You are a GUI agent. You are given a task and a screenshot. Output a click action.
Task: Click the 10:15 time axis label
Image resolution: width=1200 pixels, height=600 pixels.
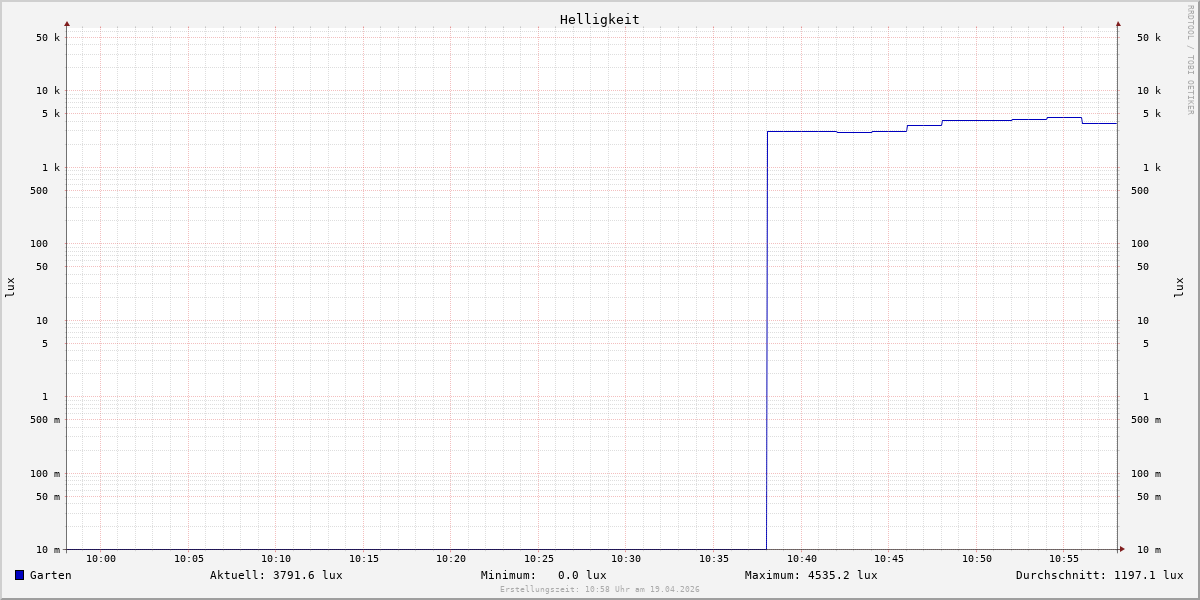364,559
